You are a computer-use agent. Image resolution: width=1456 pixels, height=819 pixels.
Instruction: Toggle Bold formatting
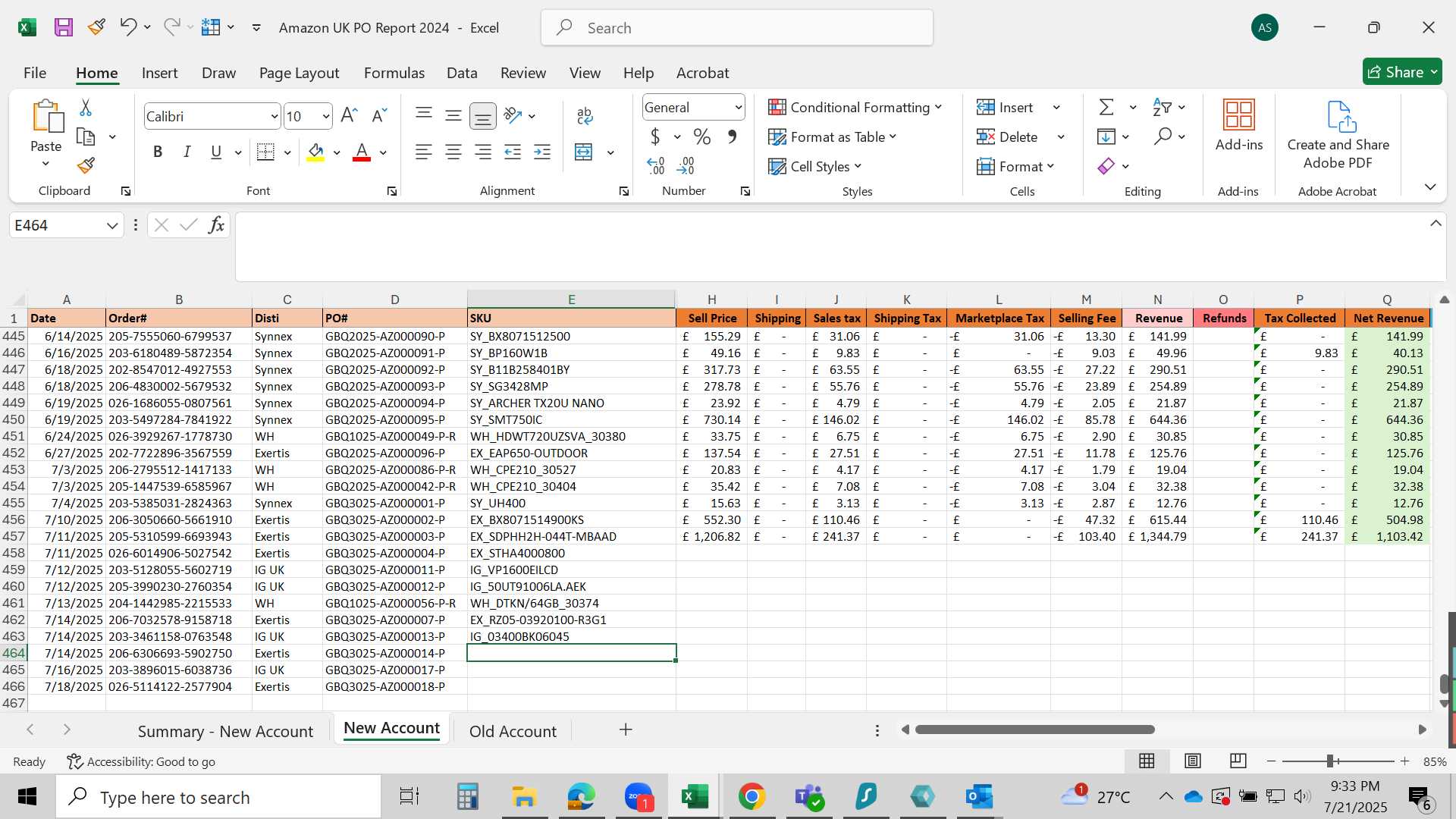coord(158,152)
